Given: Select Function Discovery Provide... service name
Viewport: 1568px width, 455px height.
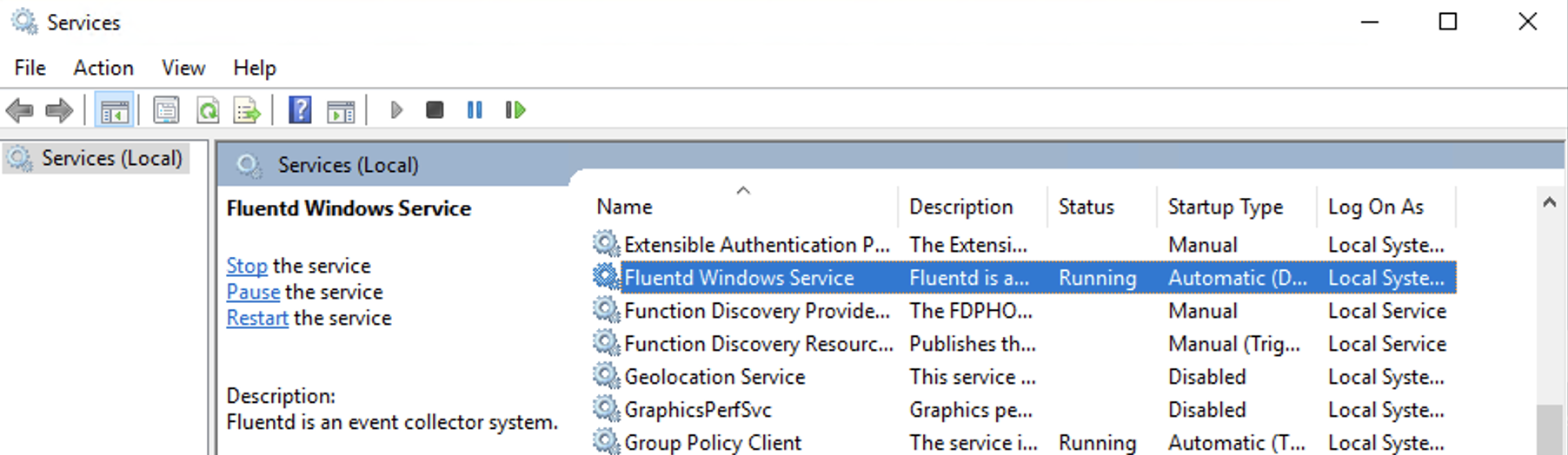Looking at the screenshot, I should coord(757,311).
